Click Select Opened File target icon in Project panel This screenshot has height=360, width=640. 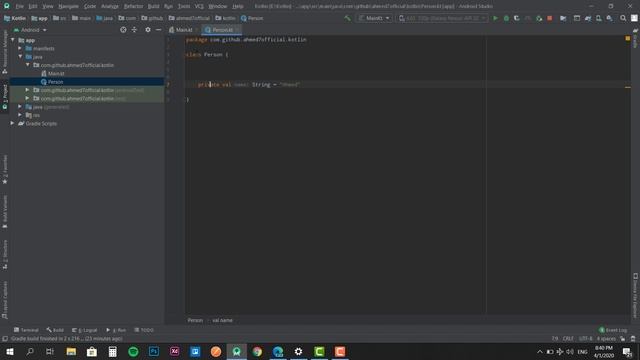123,30
